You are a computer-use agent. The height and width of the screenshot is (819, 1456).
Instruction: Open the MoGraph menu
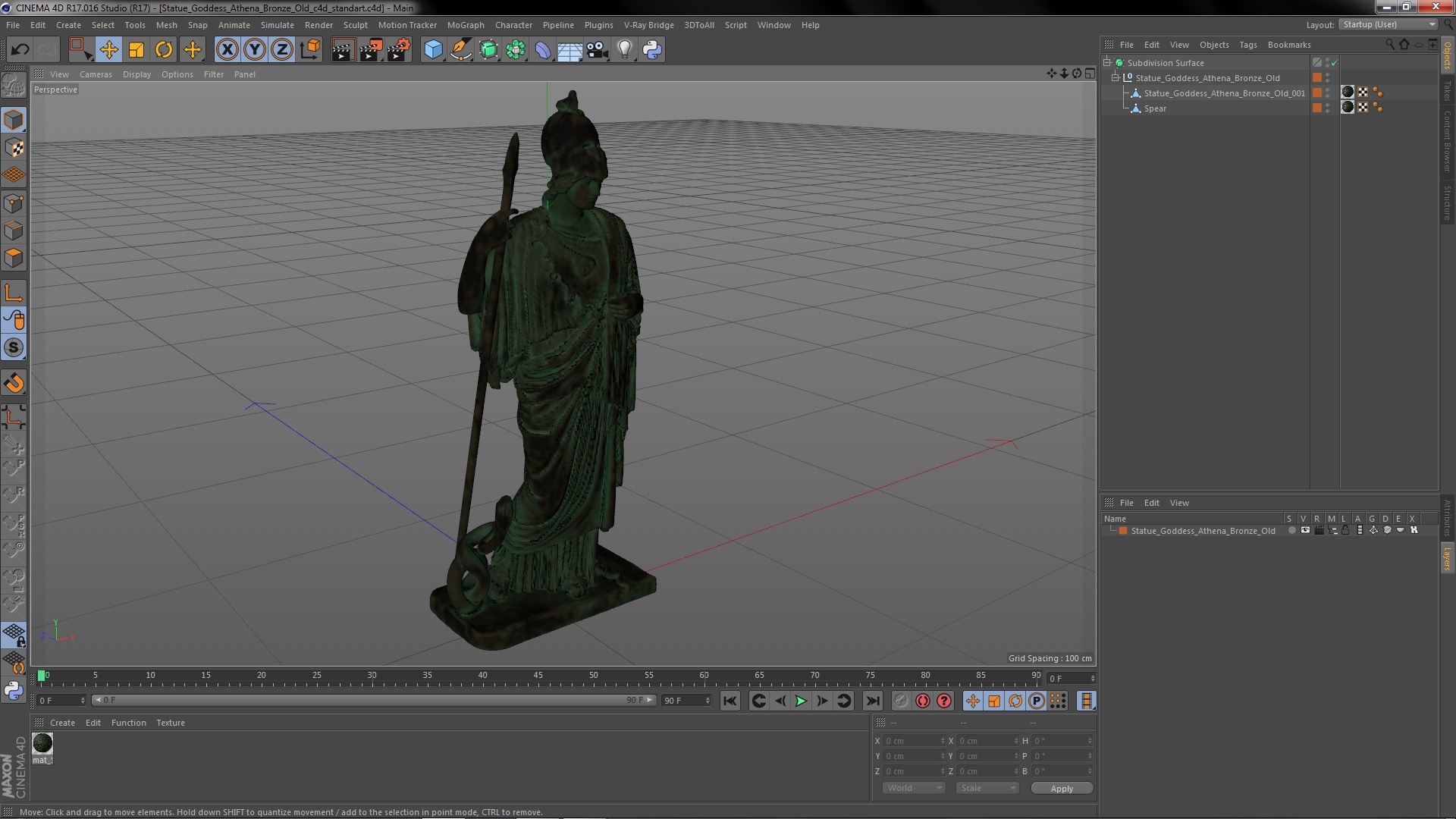pos(465,25)
